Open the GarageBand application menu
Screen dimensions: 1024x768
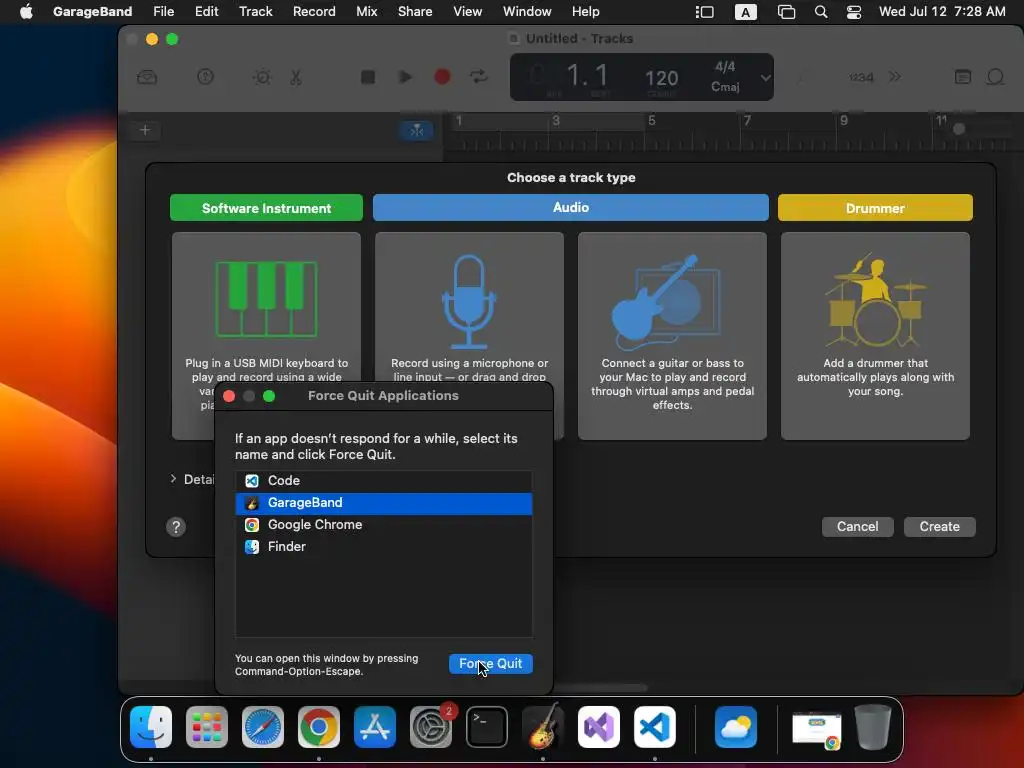tap(92, 12)
